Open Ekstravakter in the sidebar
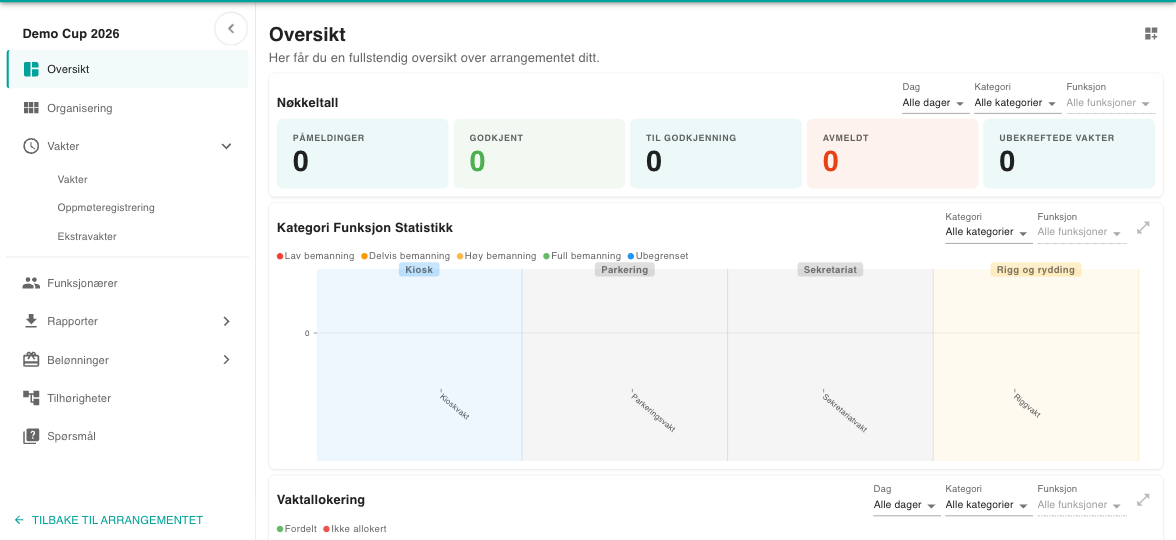 coord(87,236)
